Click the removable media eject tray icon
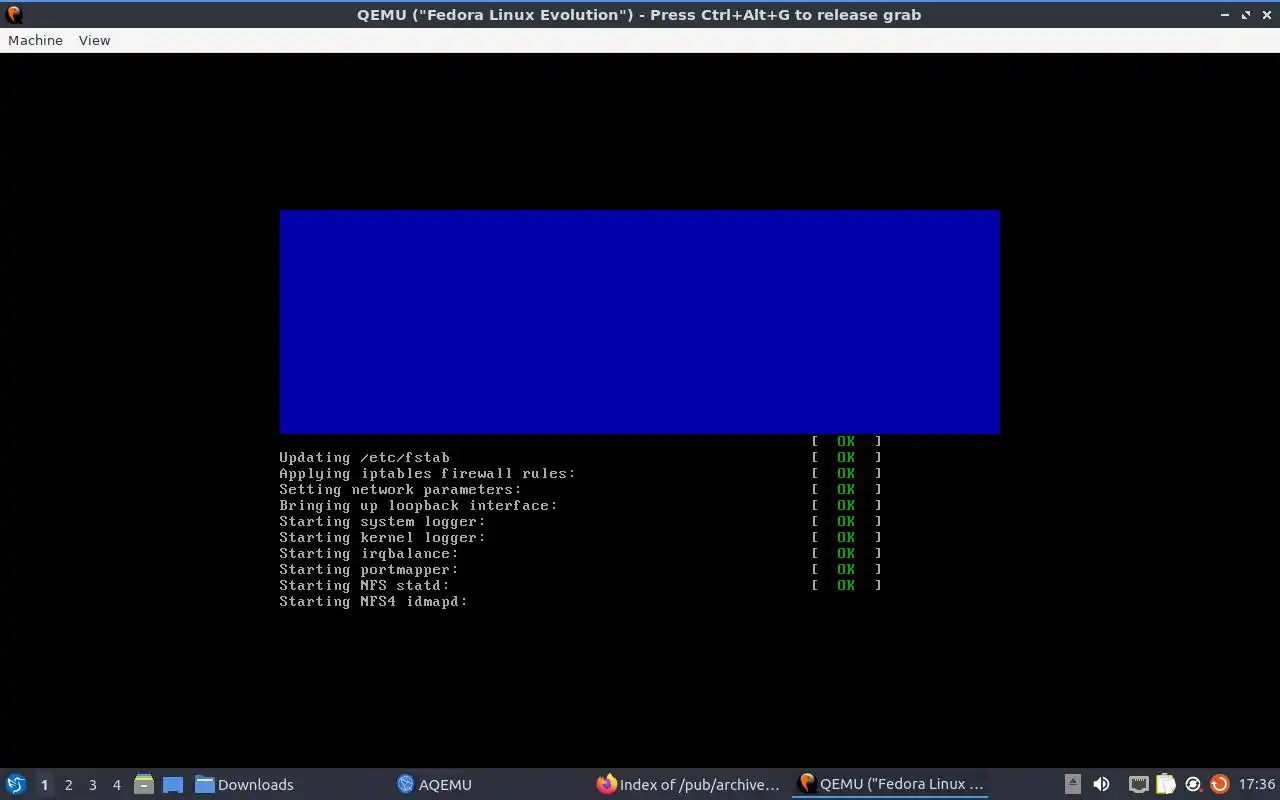 click(1073, 784)
